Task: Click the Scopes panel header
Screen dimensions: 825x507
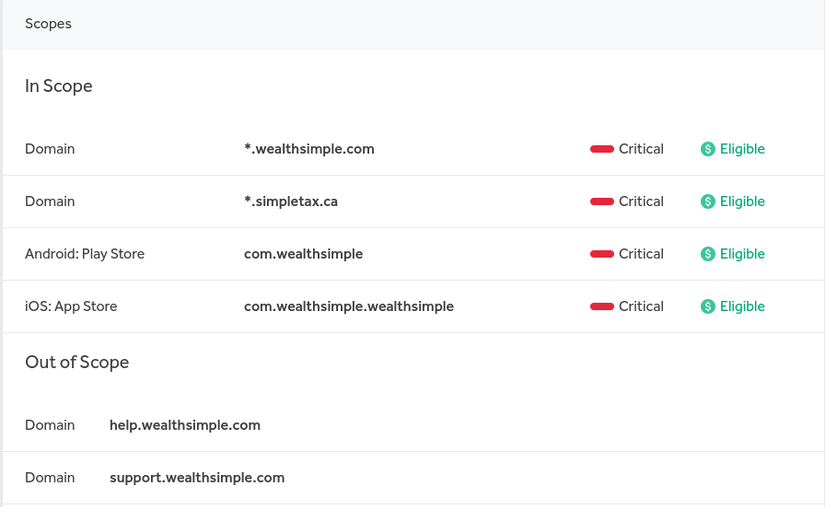Action: [48, 23]
